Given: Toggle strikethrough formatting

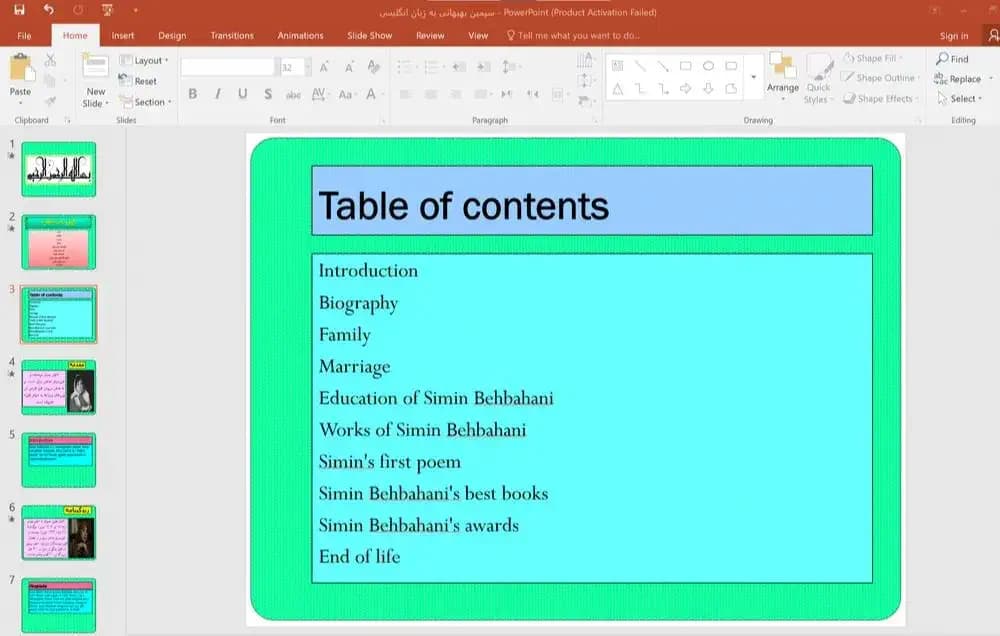Looking at the screenshot, I should pos(293,95).
